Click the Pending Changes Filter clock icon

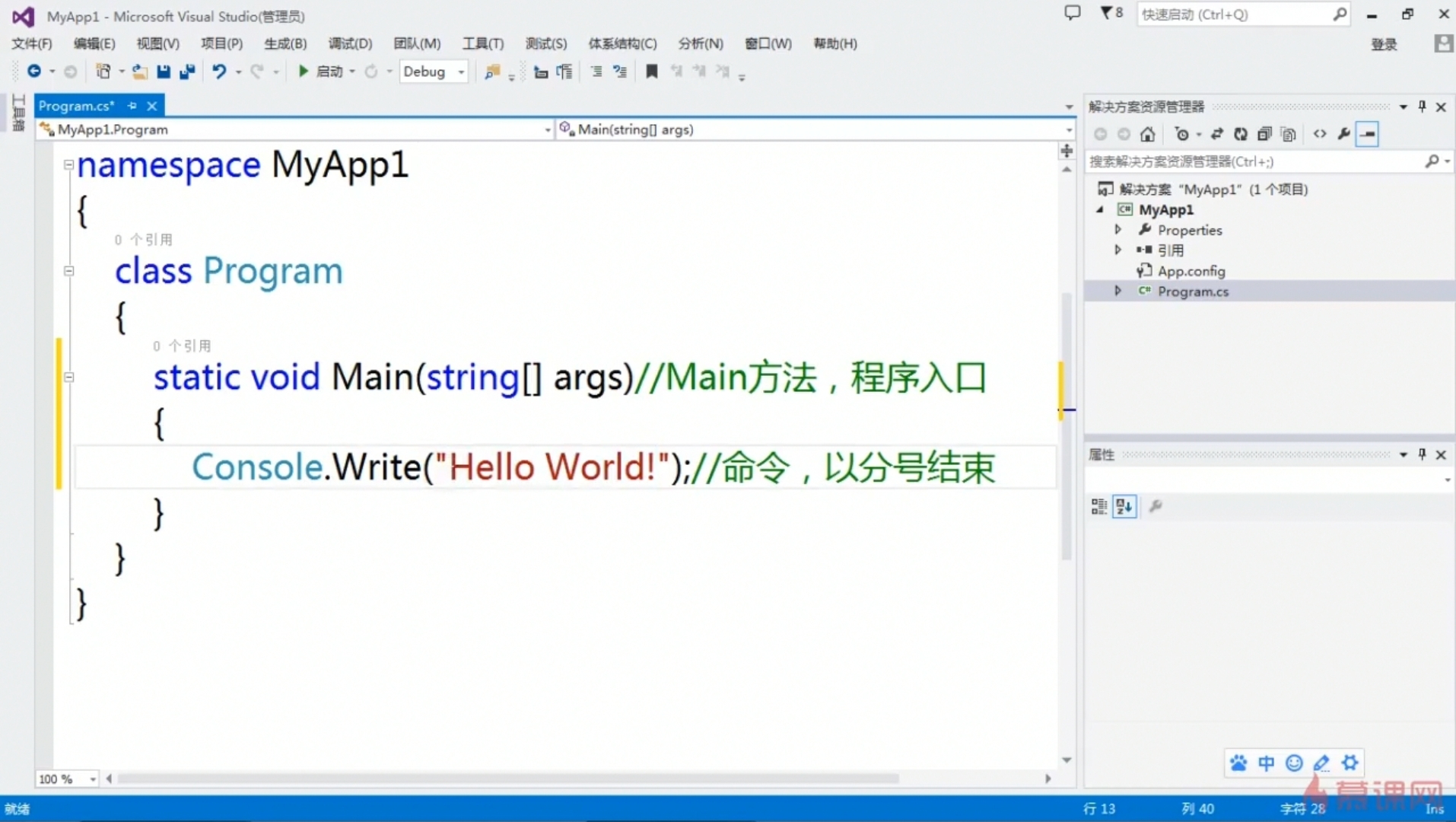tap(1181, 135)
